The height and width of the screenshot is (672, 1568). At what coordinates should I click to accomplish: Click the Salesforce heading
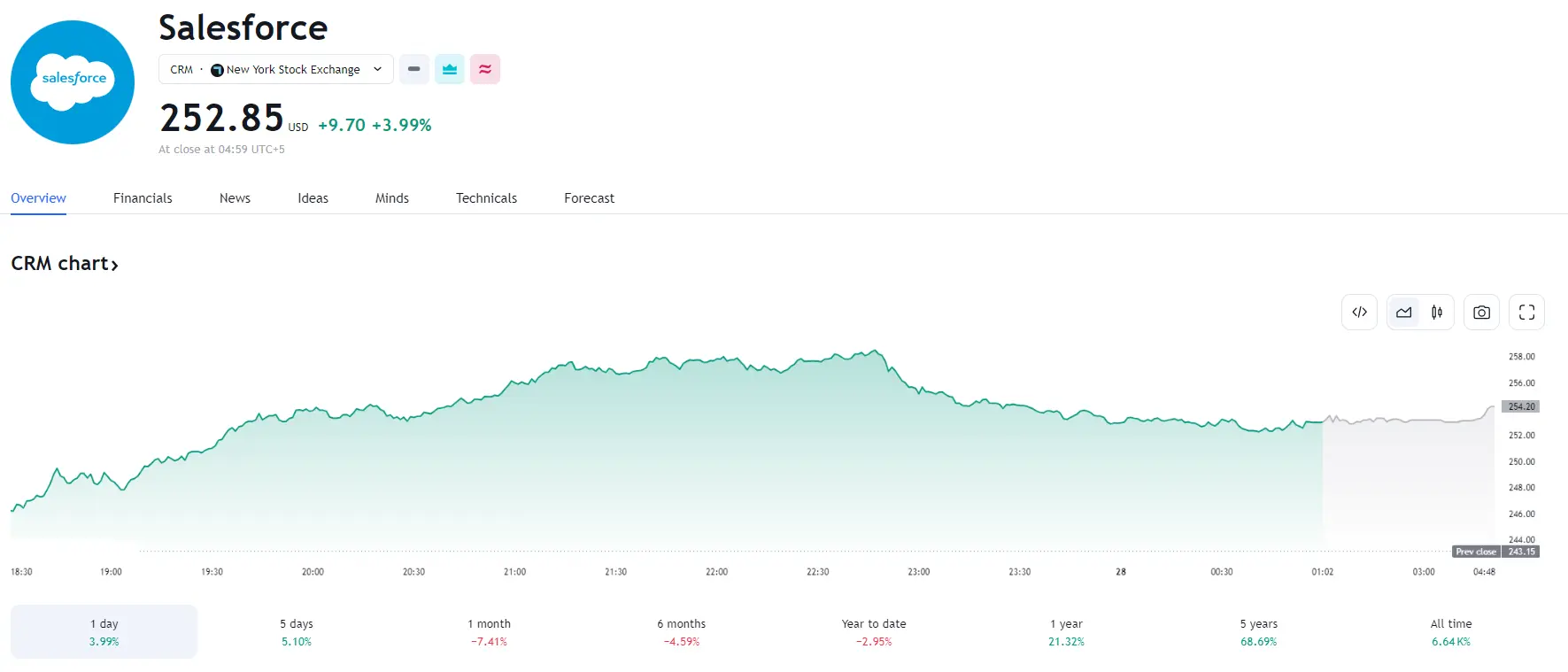tap(243, 27)
